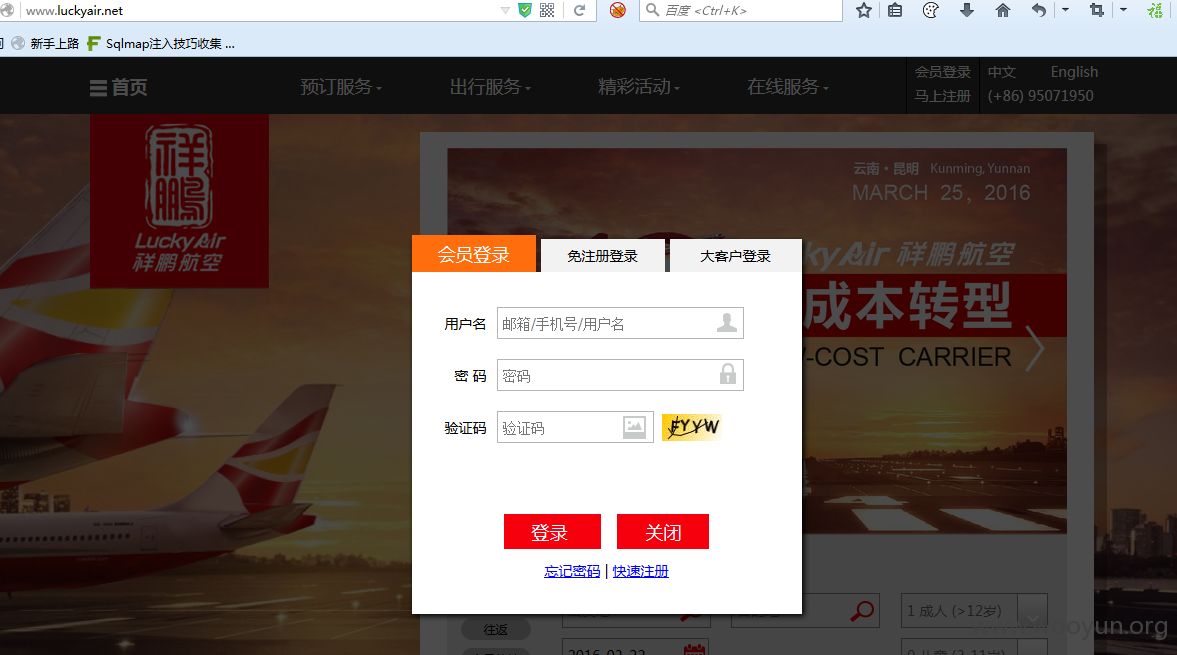Viewport: 1177px width, 655px height.
Task: Expand the 精彩活动 menu
Action: point(639,87)
